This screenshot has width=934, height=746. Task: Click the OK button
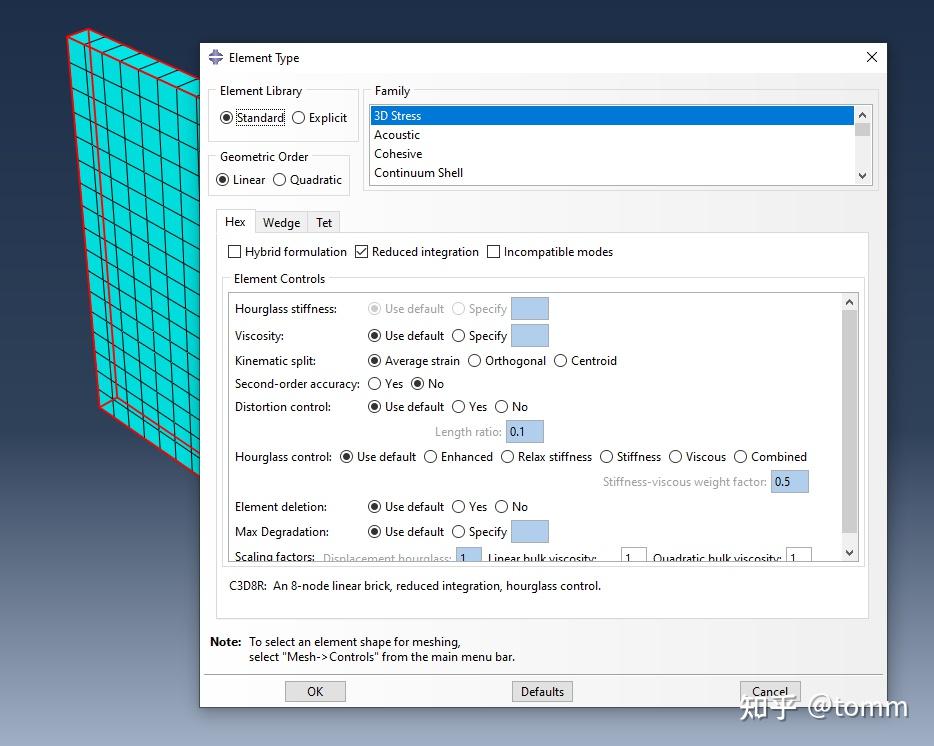pyautogui.click(x=315, y=691)
